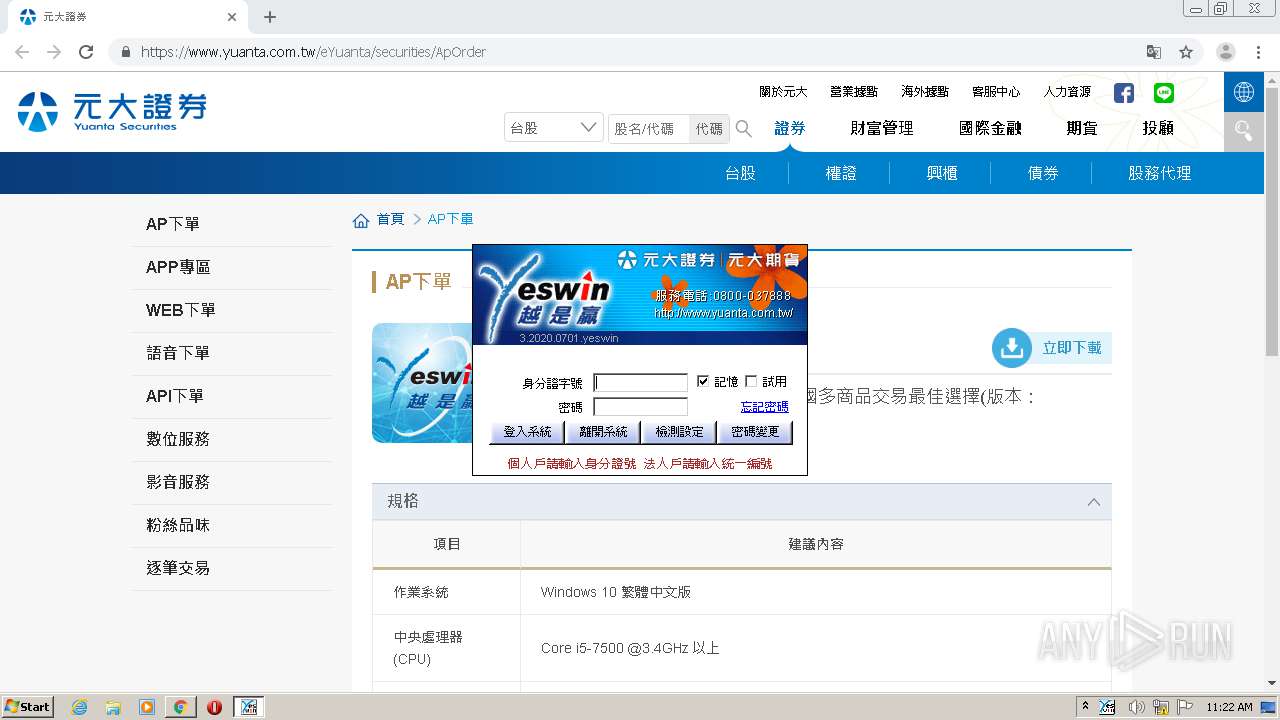Click the volume speaker tray icon
Screen dimensions: 1280x720
coord(1136,707)
